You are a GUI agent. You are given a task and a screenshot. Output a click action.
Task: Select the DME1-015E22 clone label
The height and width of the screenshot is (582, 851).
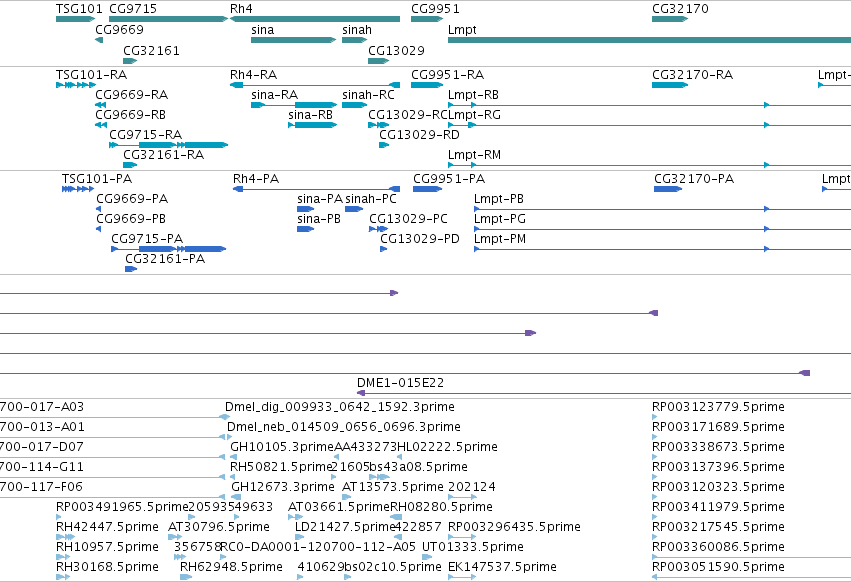(x=401, y=383)
